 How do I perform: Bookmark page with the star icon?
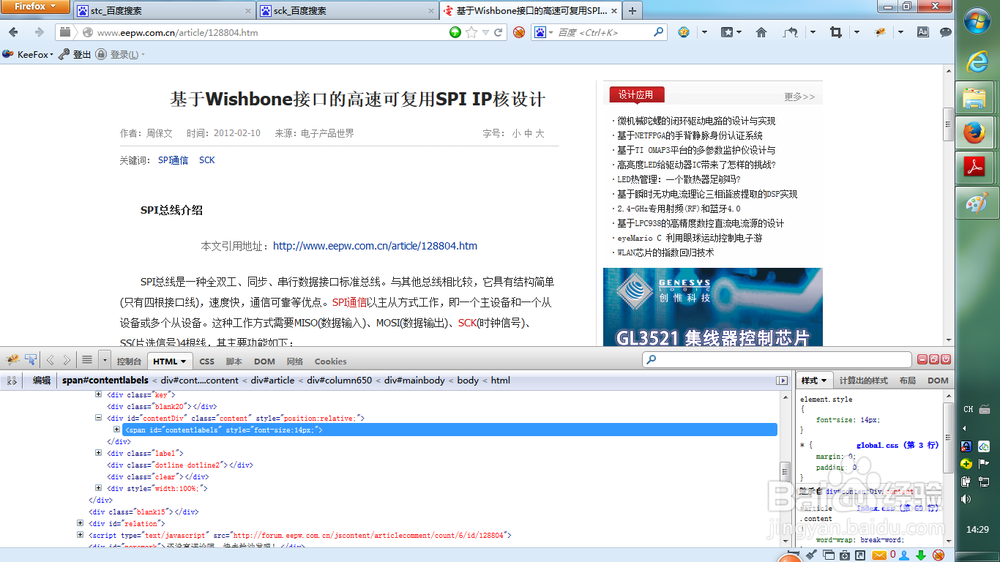click(x=471, y=32)
